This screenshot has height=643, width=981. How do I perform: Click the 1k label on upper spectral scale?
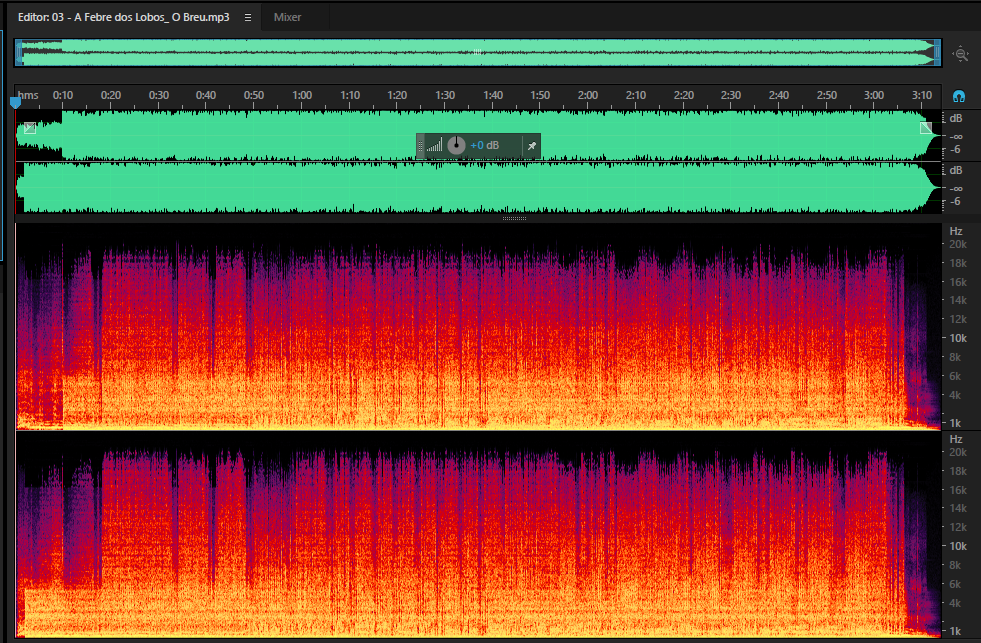(955, 423)
